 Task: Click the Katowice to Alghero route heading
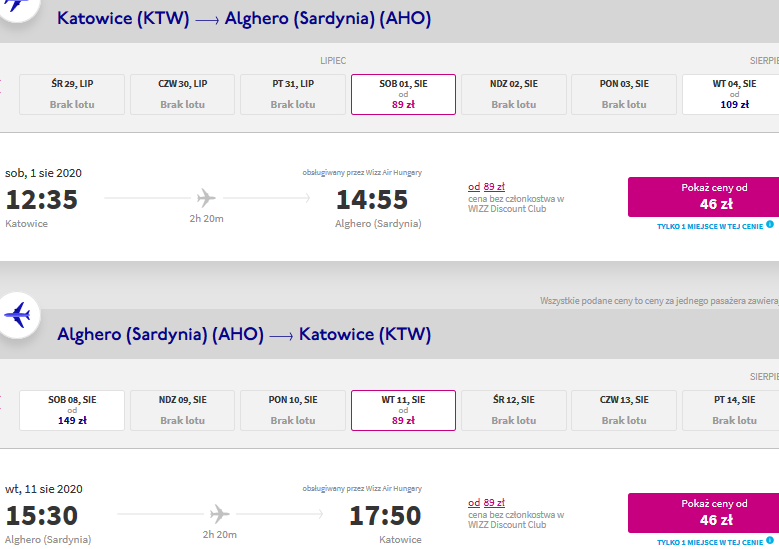coord(244,19)
